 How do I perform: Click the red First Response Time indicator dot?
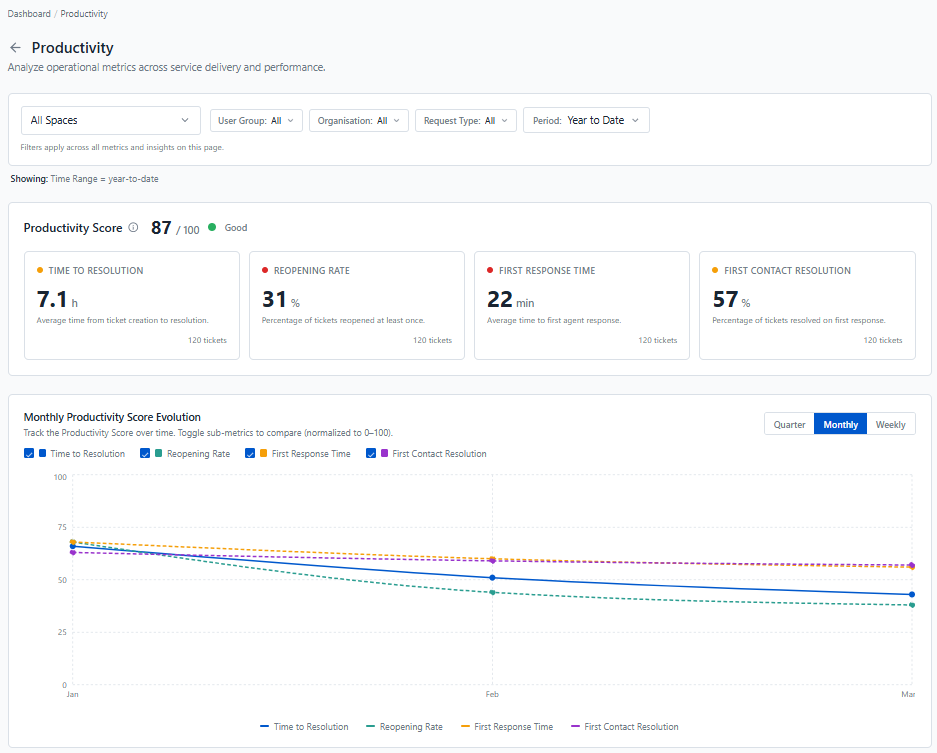[x=490, y=270]
